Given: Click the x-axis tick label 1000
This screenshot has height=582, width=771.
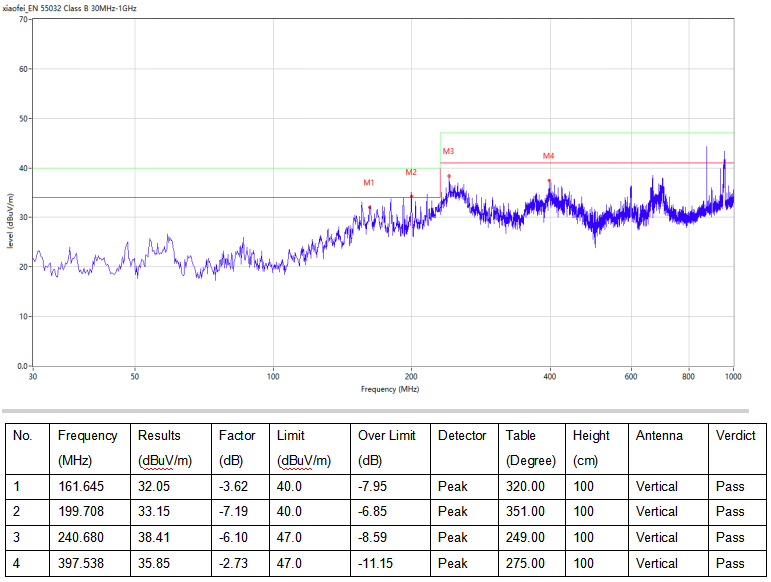Looking at the screenshot, I should [x=733, y=377].
